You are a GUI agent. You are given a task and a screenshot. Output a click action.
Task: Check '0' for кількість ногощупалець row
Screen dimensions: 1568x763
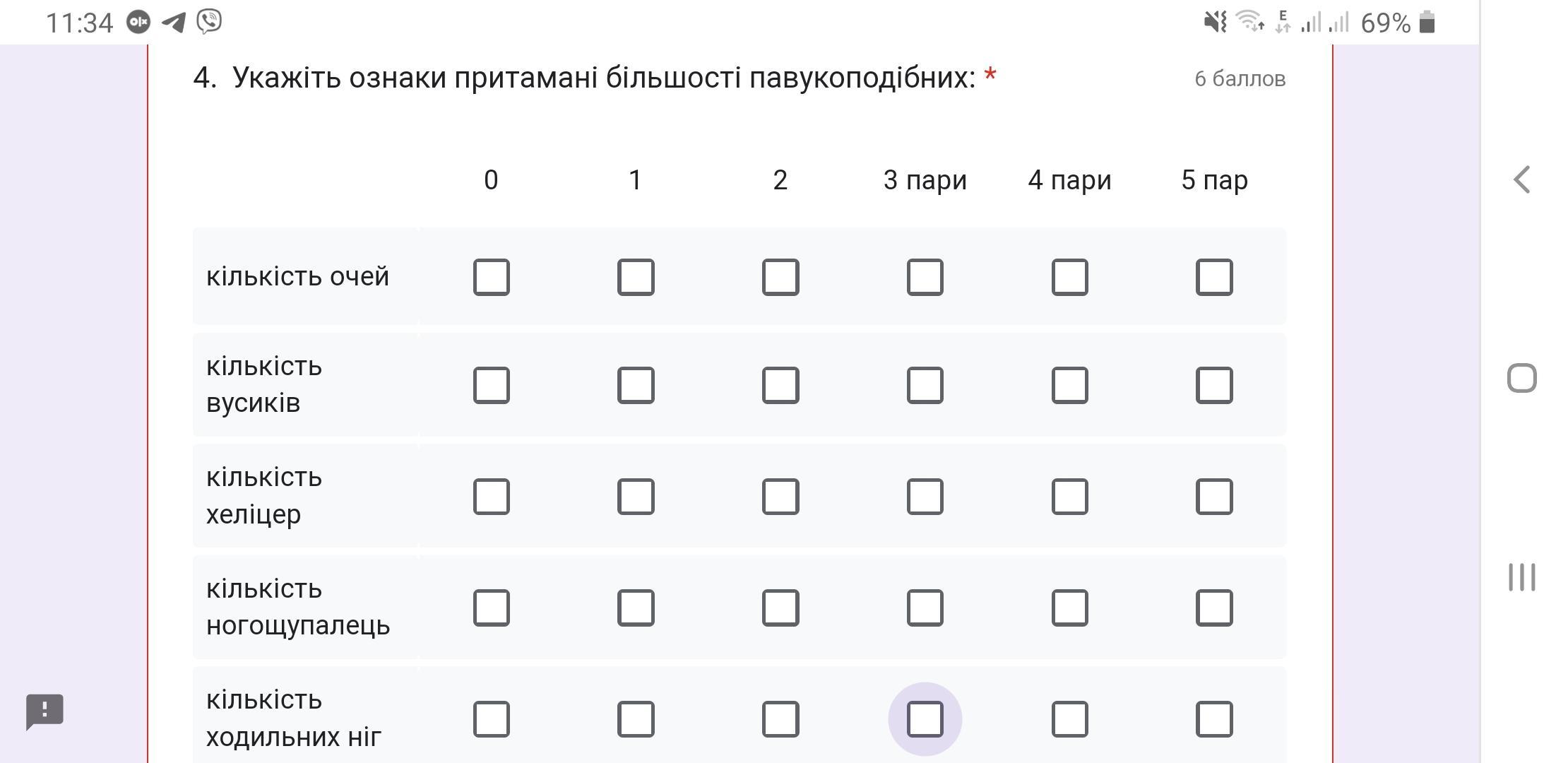tap(491, 608)
